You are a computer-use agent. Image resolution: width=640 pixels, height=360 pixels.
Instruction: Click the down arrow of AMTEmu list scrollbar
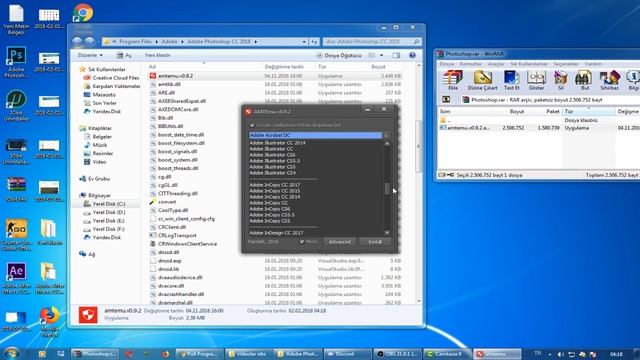(x=387, y=232)
